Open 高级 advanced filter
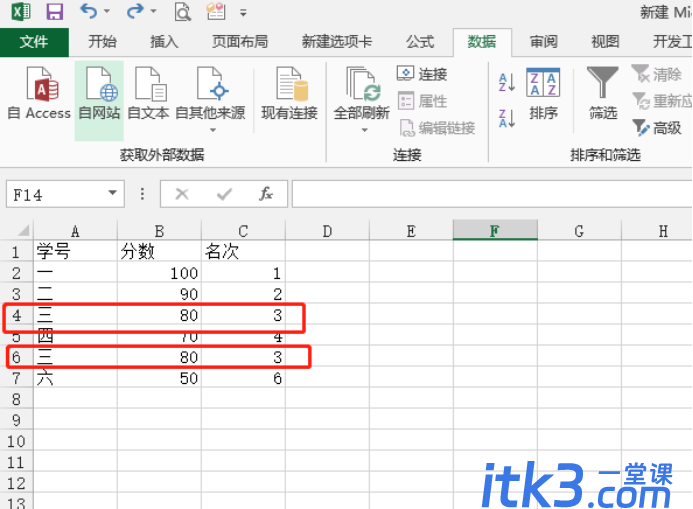 657,128
